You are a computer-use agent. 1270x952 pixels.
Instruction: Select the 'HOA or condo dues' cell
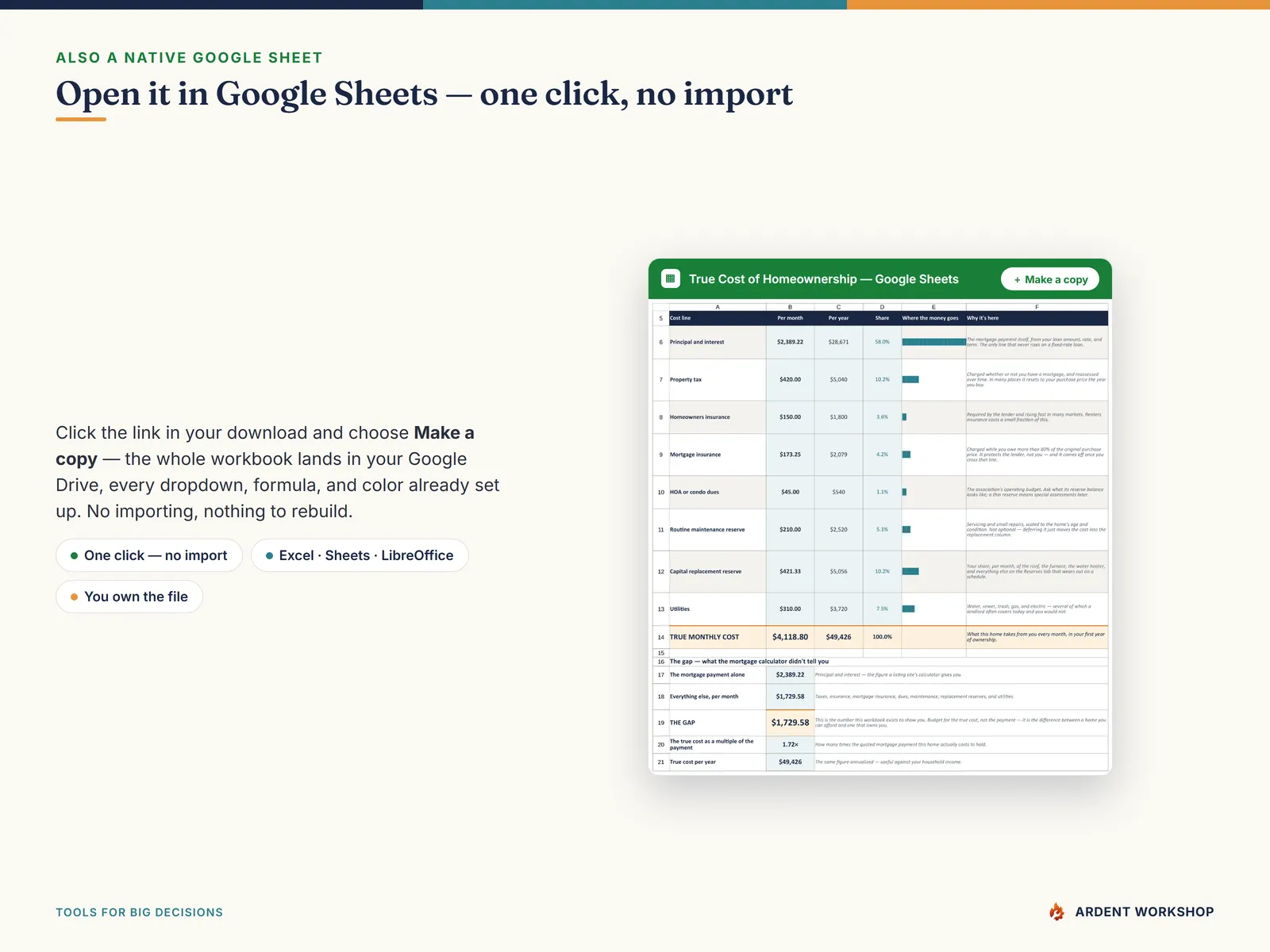click(718, 492)
